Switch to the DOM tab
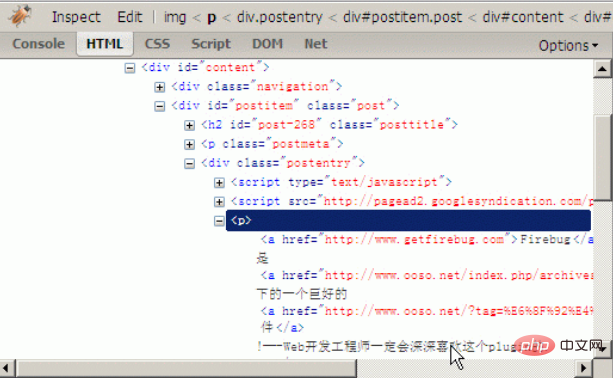The height and width of the screenshot is (378, 613). tap(267, 44)
